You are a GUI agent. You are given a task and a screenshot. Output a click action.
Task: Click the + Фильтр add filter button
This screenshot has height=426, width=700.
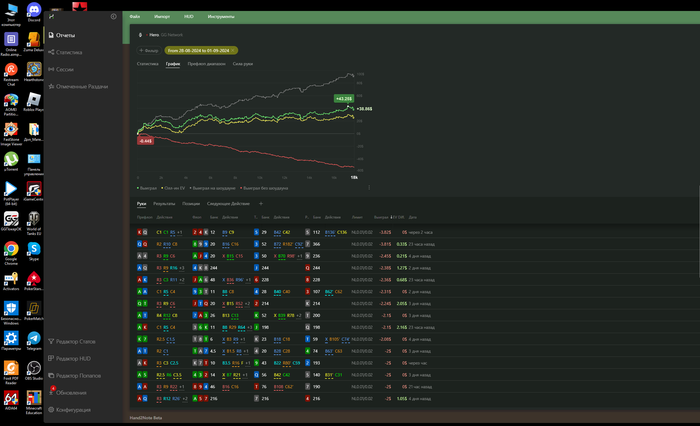pyautogui.click(x=149, y=50)
